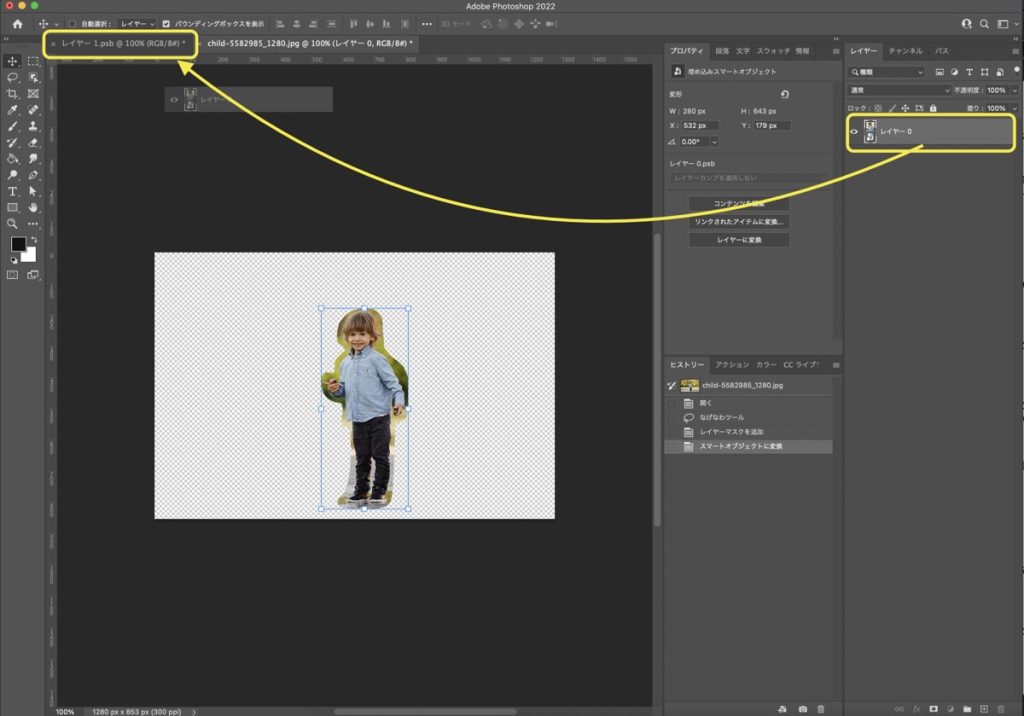Click the foreground color swatch
This screenshot has width=1024, height=716.
18,244
